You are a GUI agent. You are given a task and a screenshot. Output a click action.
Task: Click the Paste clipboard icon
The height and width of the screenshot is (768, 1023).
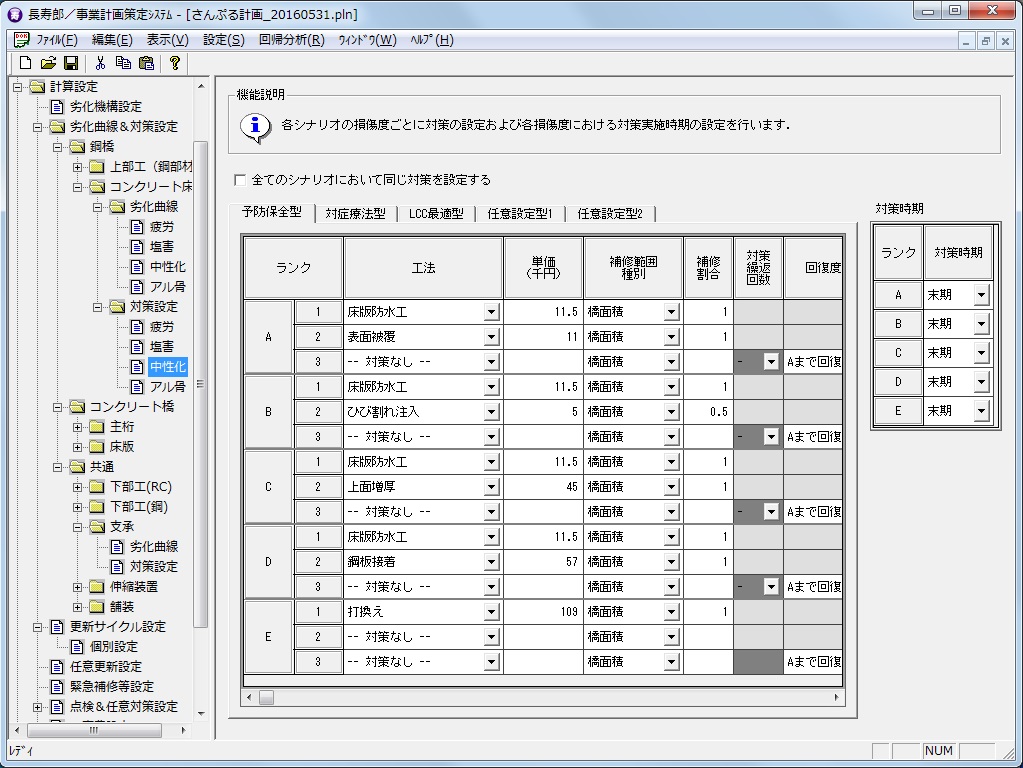(x=146, y=63)
